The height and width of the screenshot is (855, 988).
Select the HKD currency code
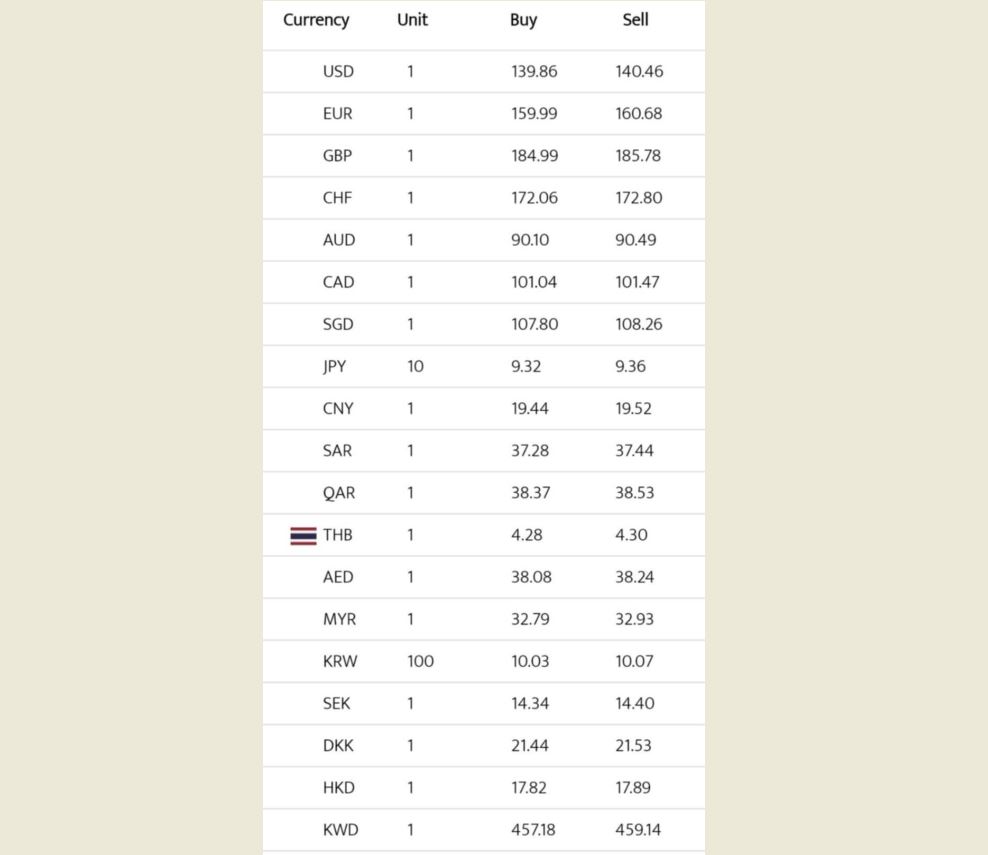(339, 787)
